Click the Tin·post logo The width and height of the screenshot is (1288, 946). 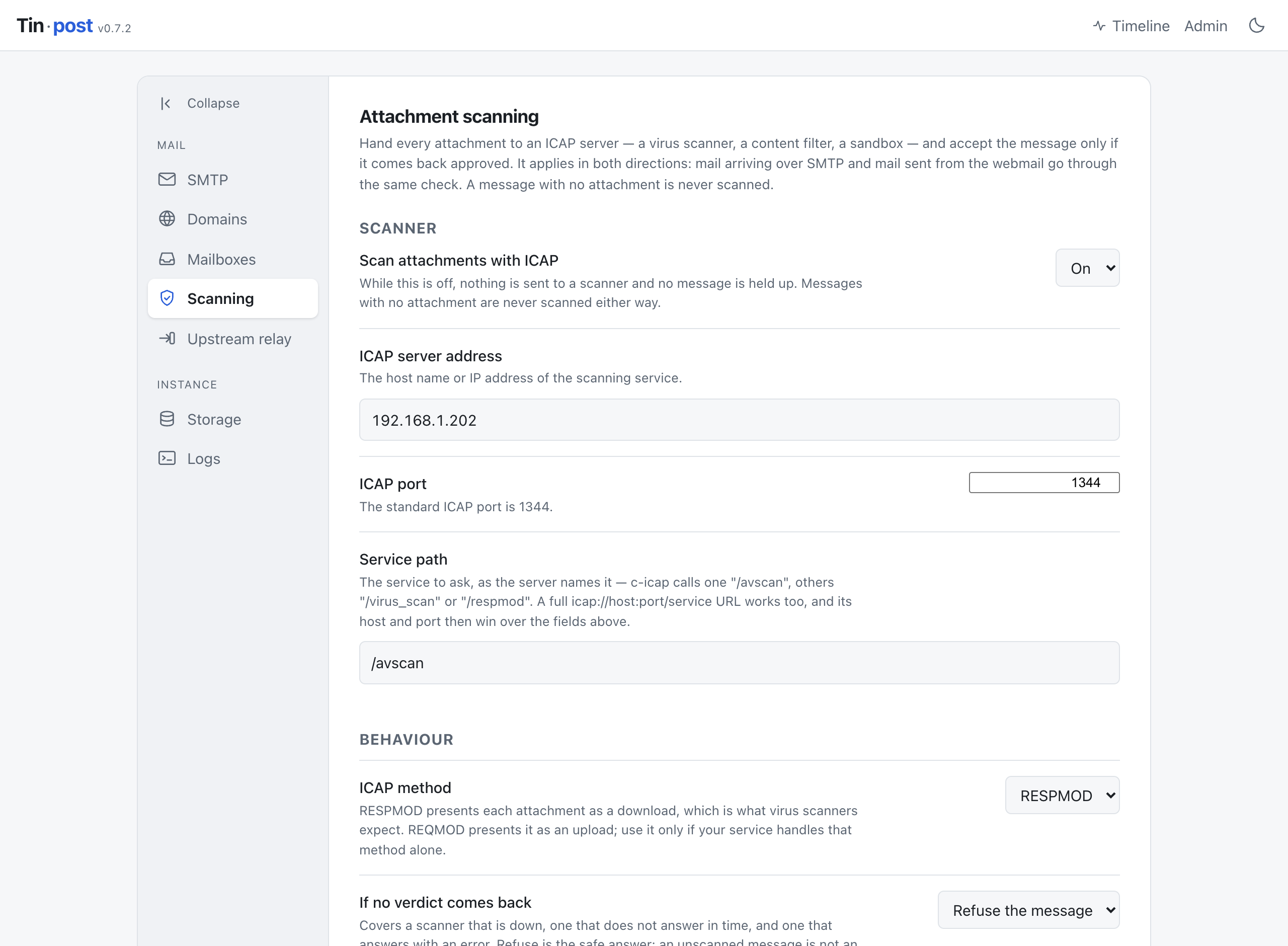tap(54, 26)
